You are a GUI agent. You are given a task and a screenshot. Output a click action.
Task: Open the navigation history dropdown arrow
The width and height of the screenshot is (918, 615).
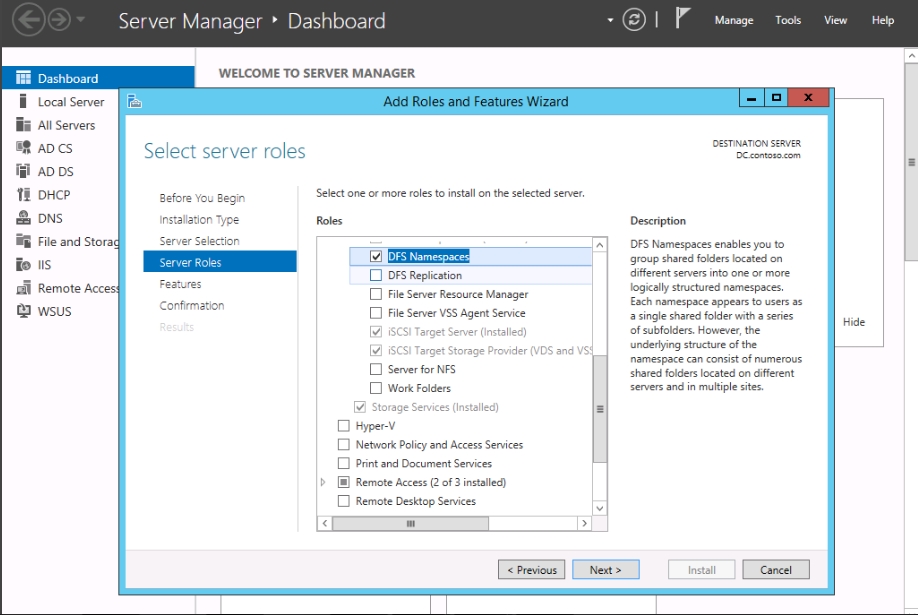81,20
